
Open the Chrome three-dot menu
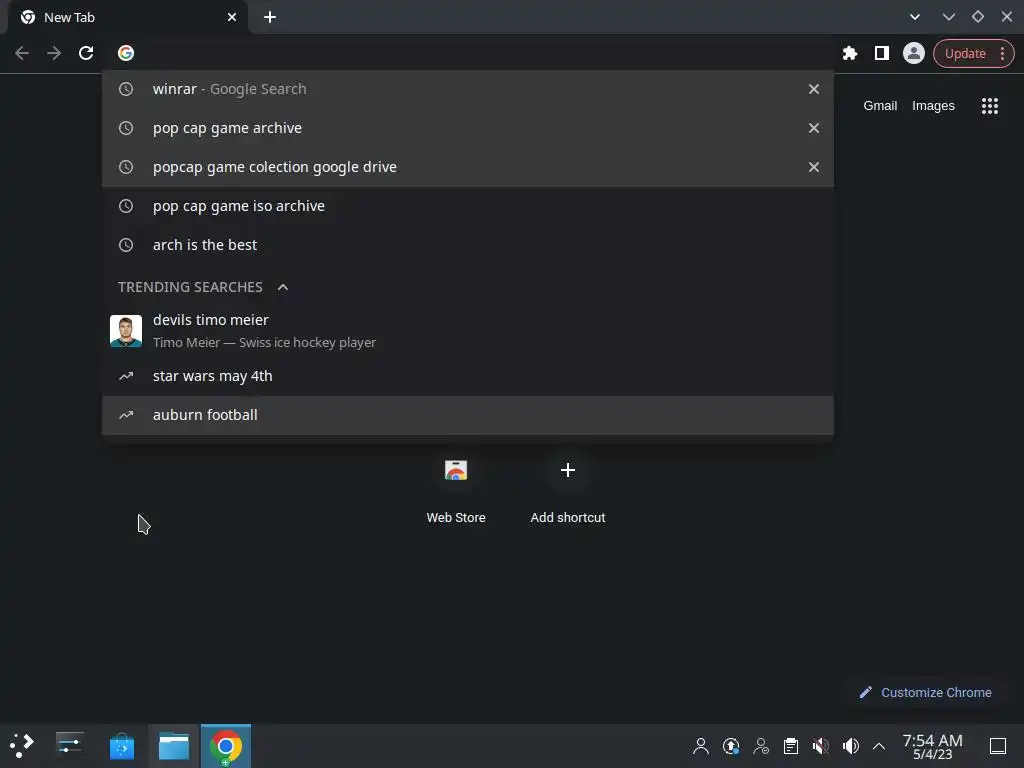1002,54
